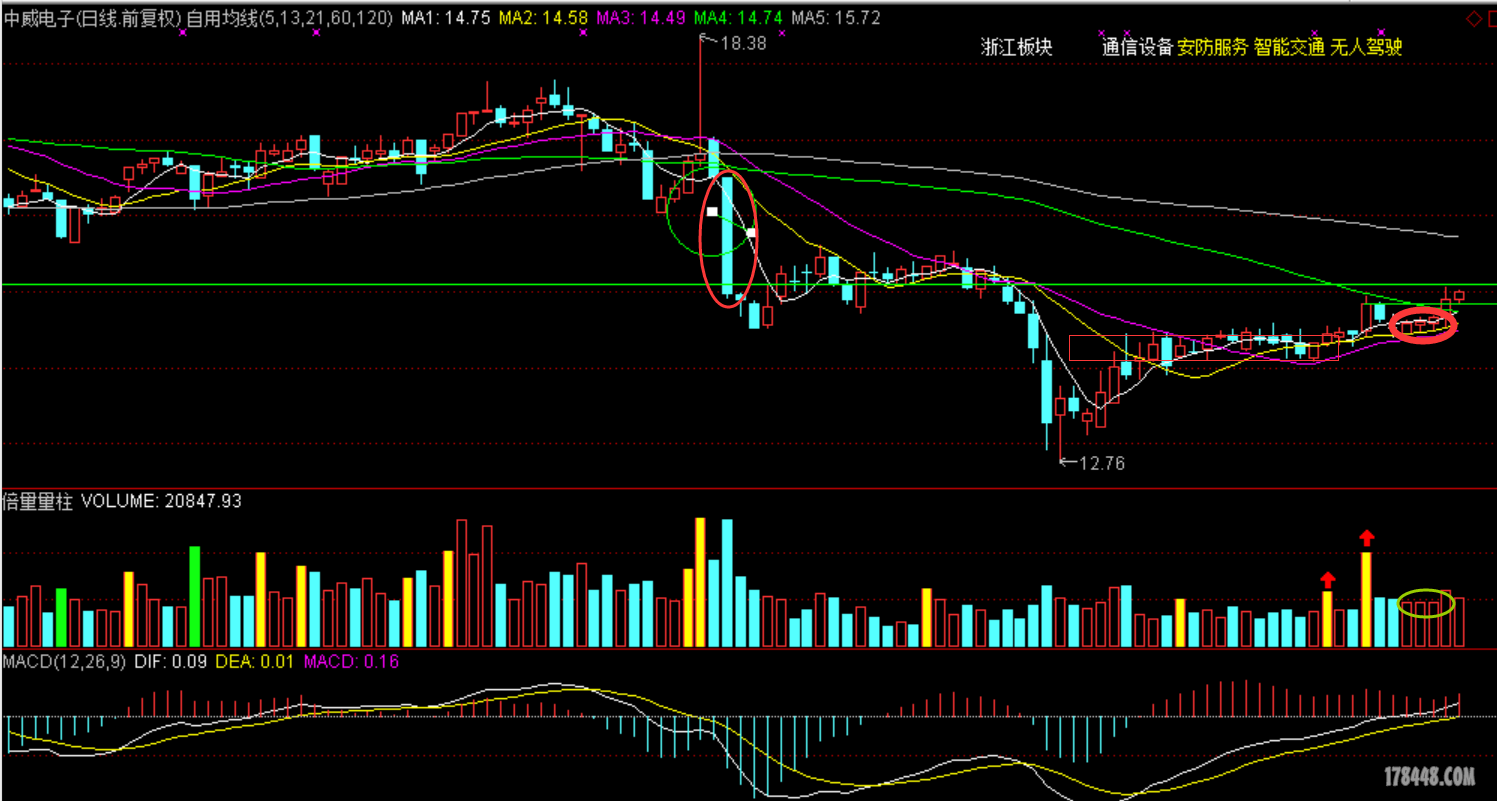Open the 通信设备 industry link

1137,47
